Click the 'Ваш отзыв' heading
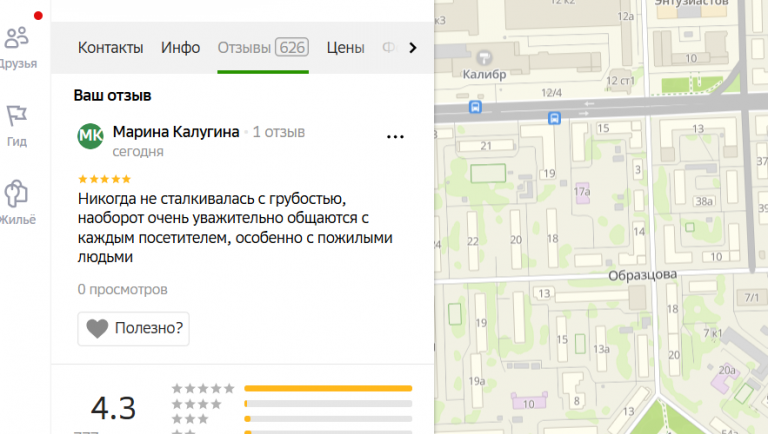The height and width of the screenshot is (434, 768). click(x=112, y=96)
